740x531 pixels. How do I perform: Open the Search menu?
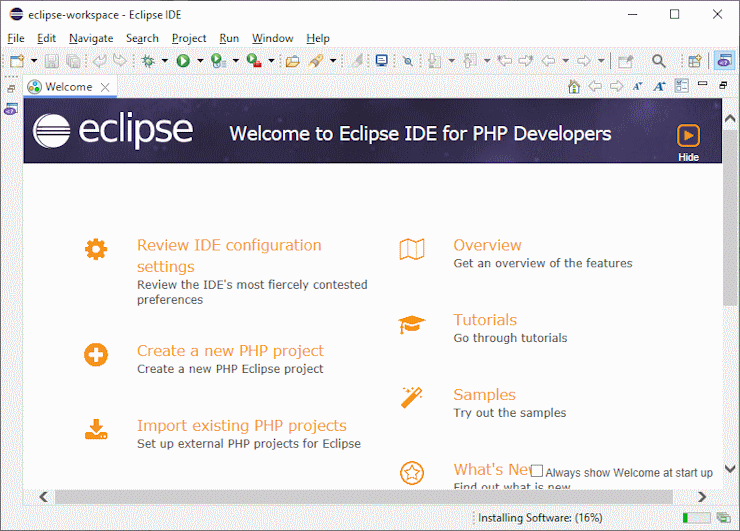[142, 38]
